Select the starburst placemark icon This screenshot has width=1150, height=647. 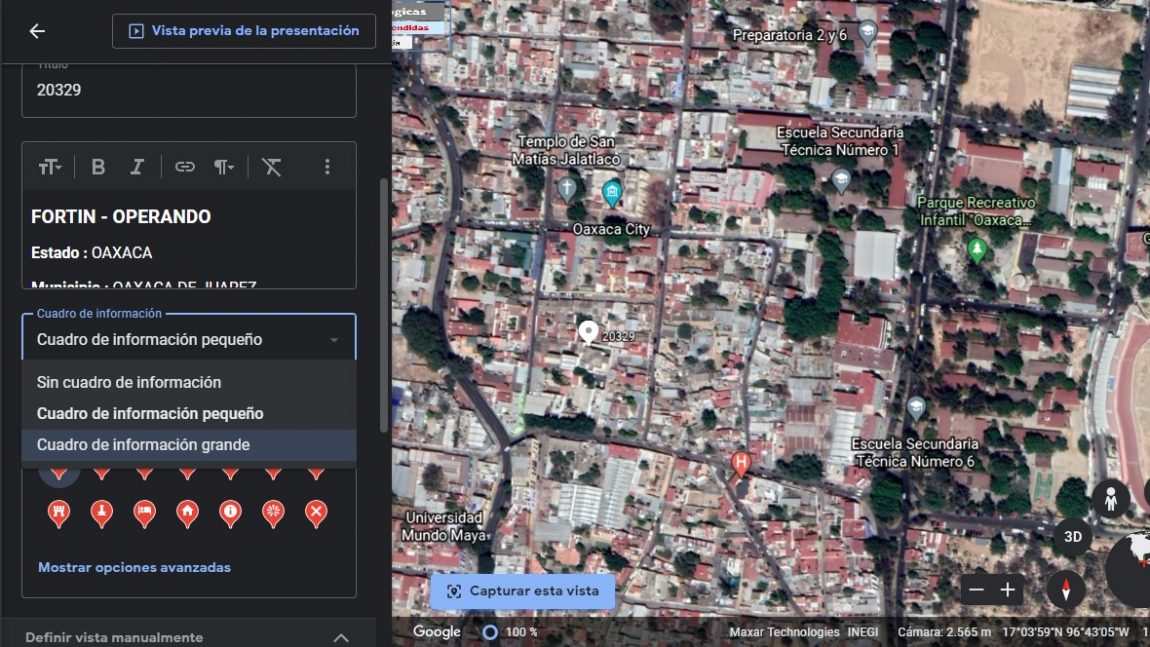[273, 513]
